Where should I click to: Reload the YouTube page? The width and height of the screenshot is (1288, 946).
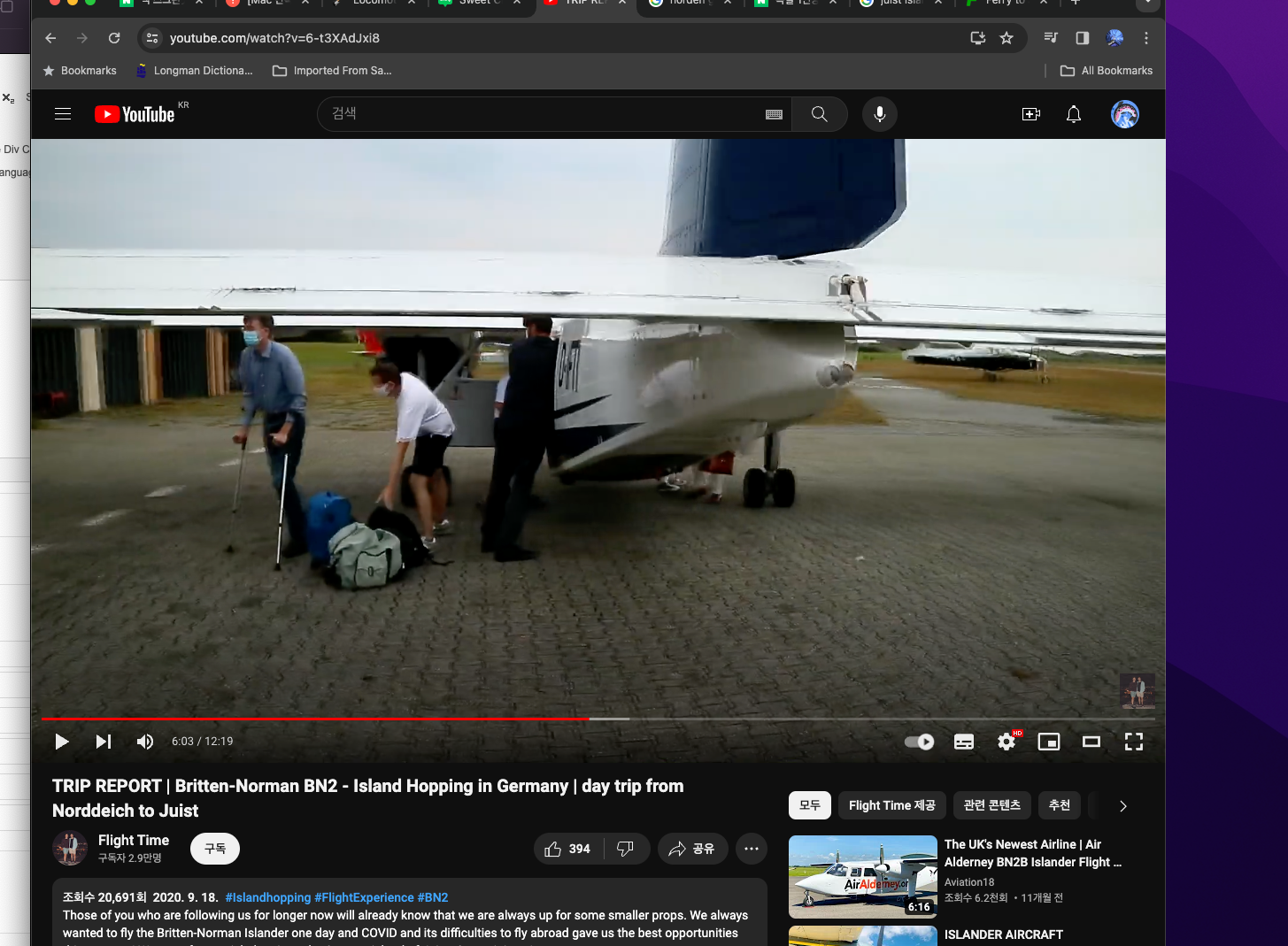114,38
